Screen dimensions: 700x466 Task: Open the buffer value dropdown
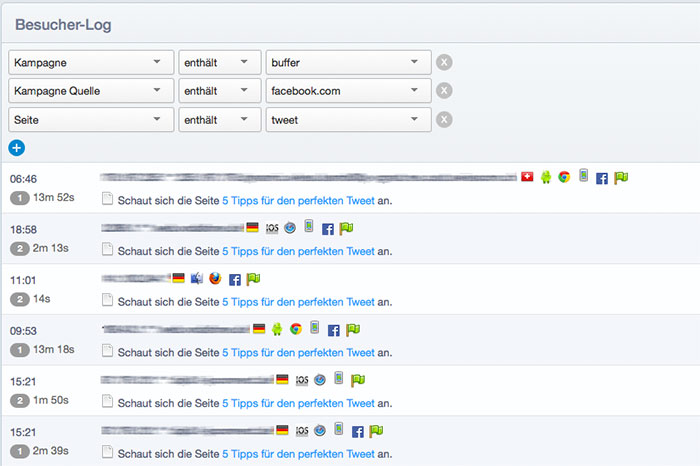[349, 62]
